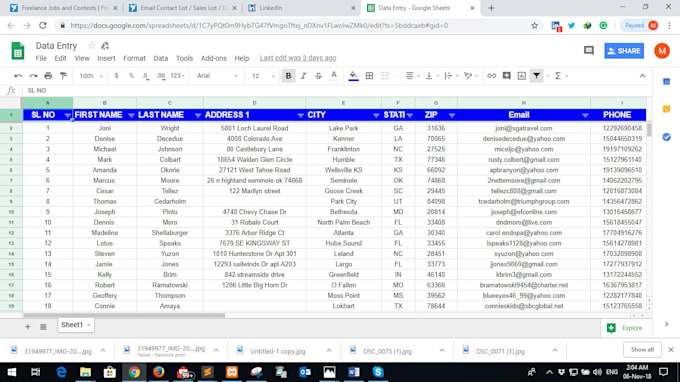
Task: Format as currency with dollar icon
Action: [x=116, y=76]
